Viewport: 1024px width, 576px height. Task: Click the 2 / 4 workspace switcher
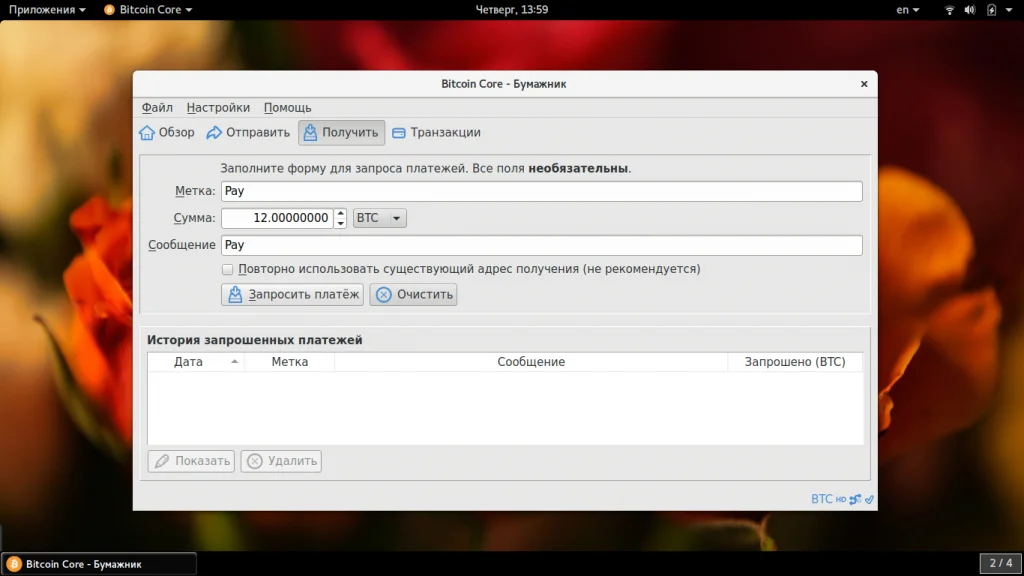coord(1000,563)
